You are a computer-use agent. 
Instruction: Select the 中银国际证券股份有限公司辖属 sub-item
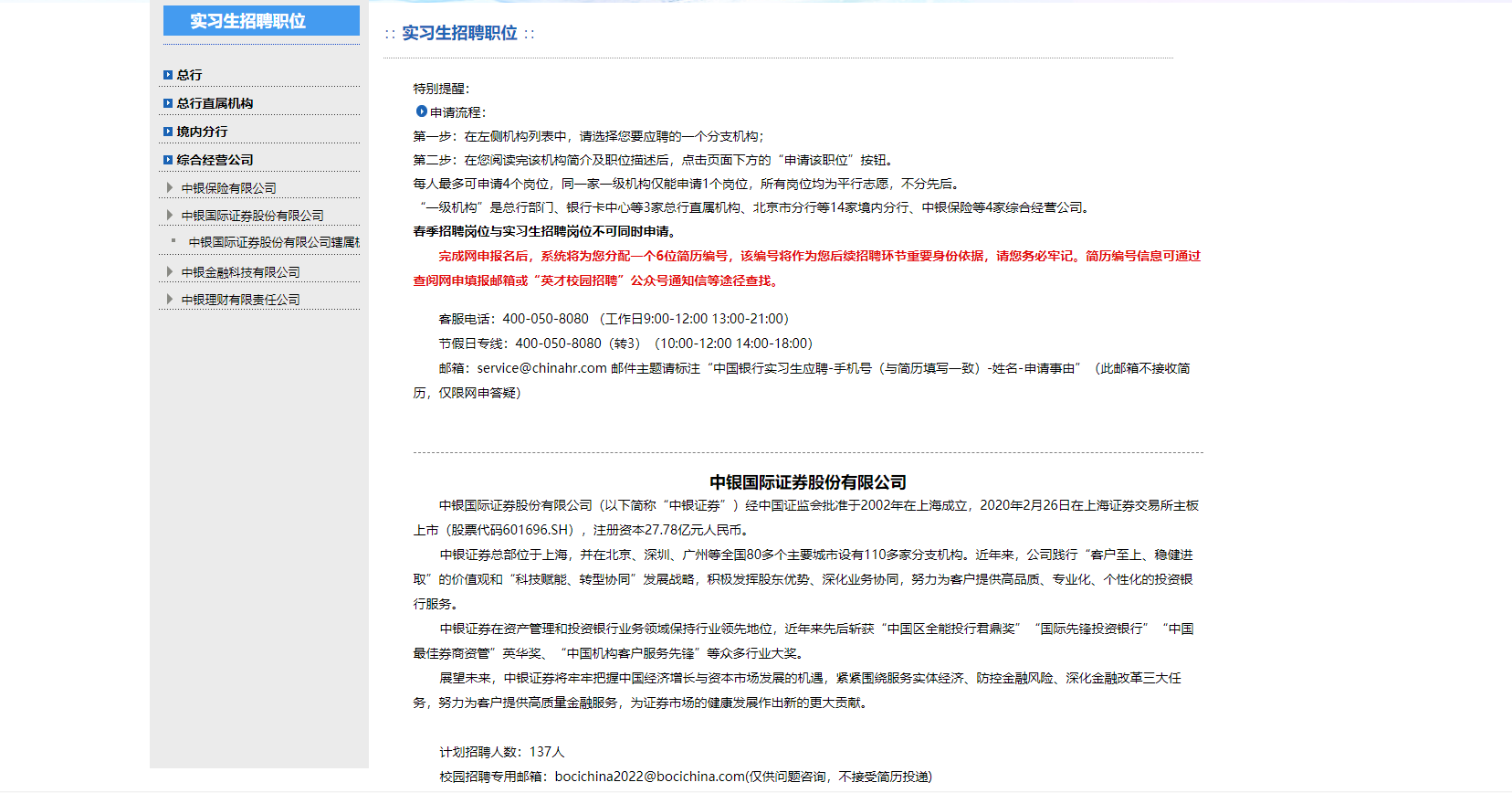click(274, 242)
